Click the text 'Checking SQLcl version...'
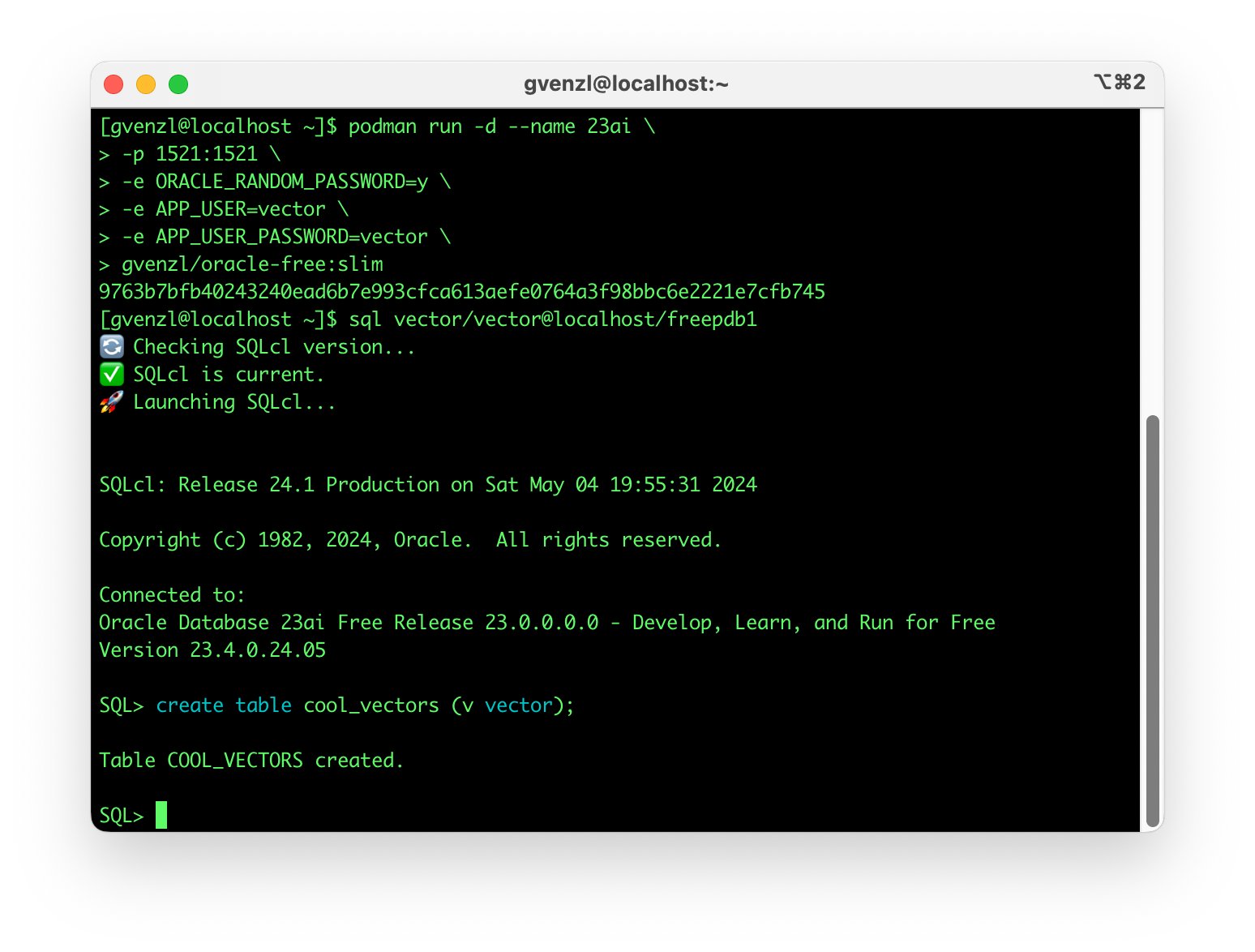The width and height of the screenshot is (1255, 952). coord(274,347)
